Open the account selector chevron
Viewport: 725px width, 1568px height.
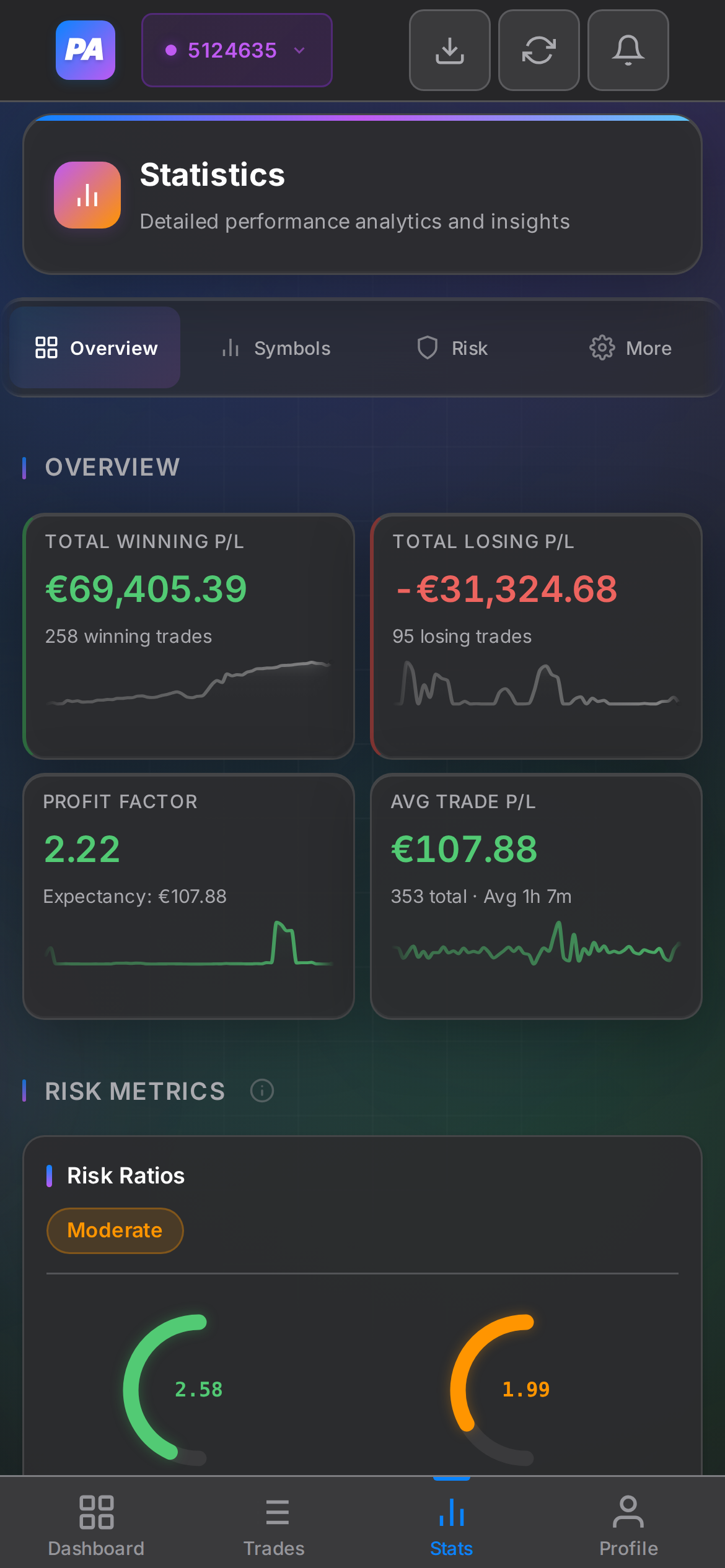pyautogui.click(x=300, y=50)
